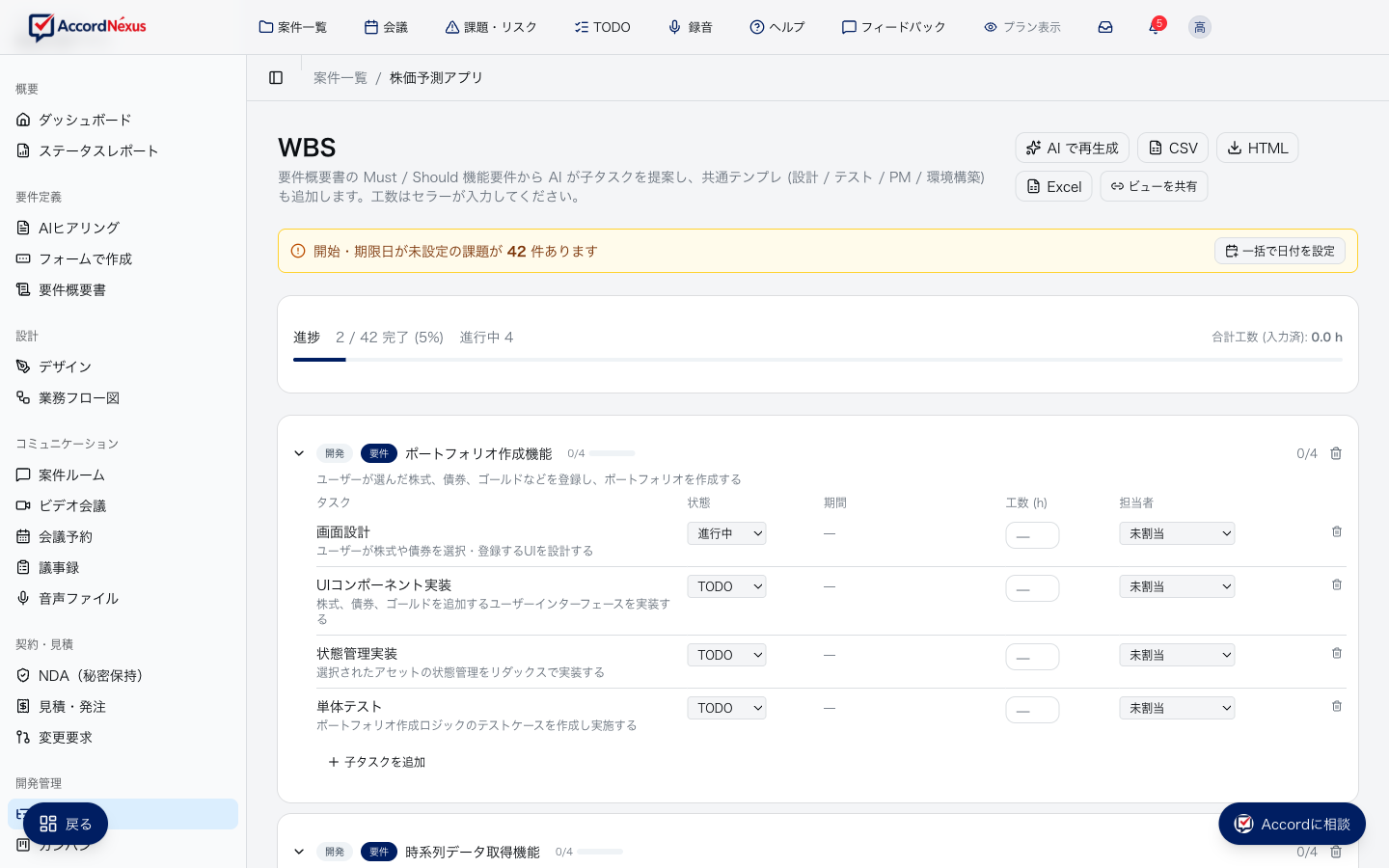Click the AccordNexus logo
The width and height of the screenshot is (1389, 868).
click(87, 27)
